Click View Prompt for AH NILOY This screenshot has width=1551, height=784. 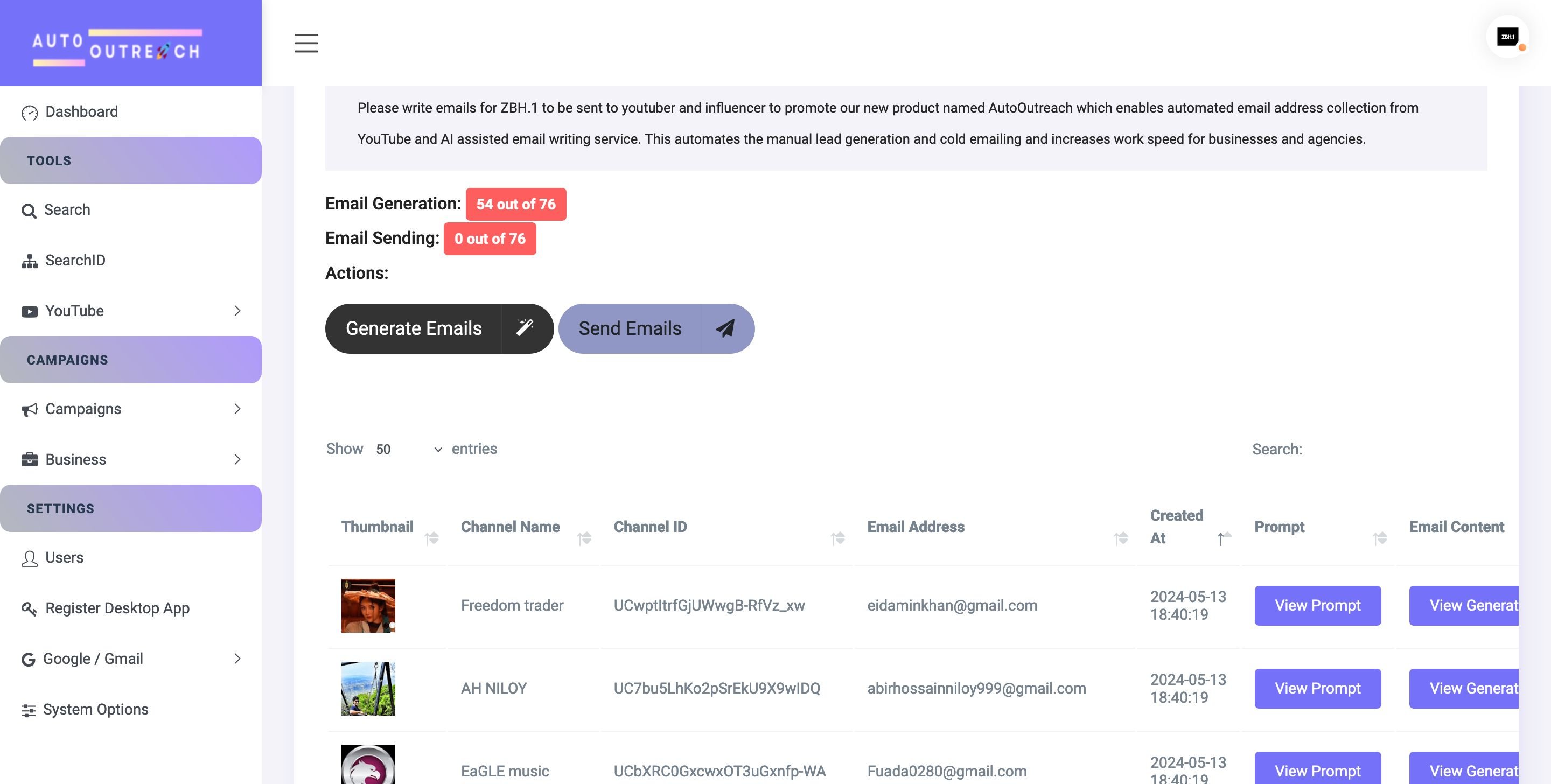click(1317, 689)
